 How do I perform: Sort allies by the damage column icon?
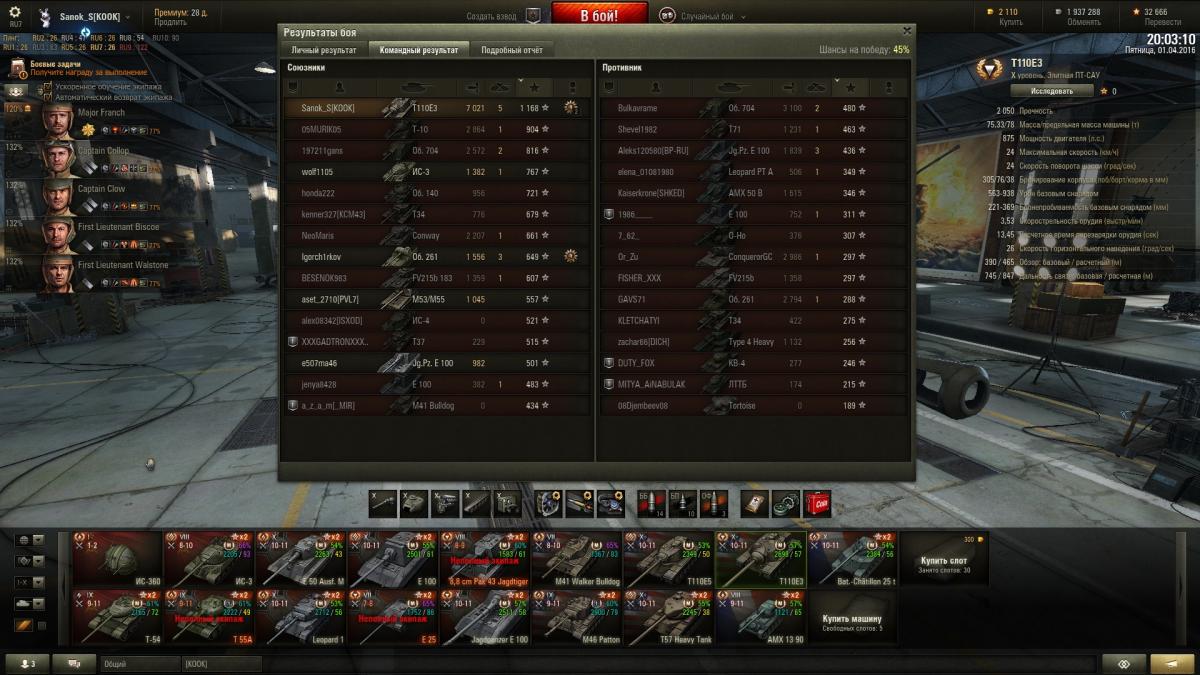(x=475, y=87)
